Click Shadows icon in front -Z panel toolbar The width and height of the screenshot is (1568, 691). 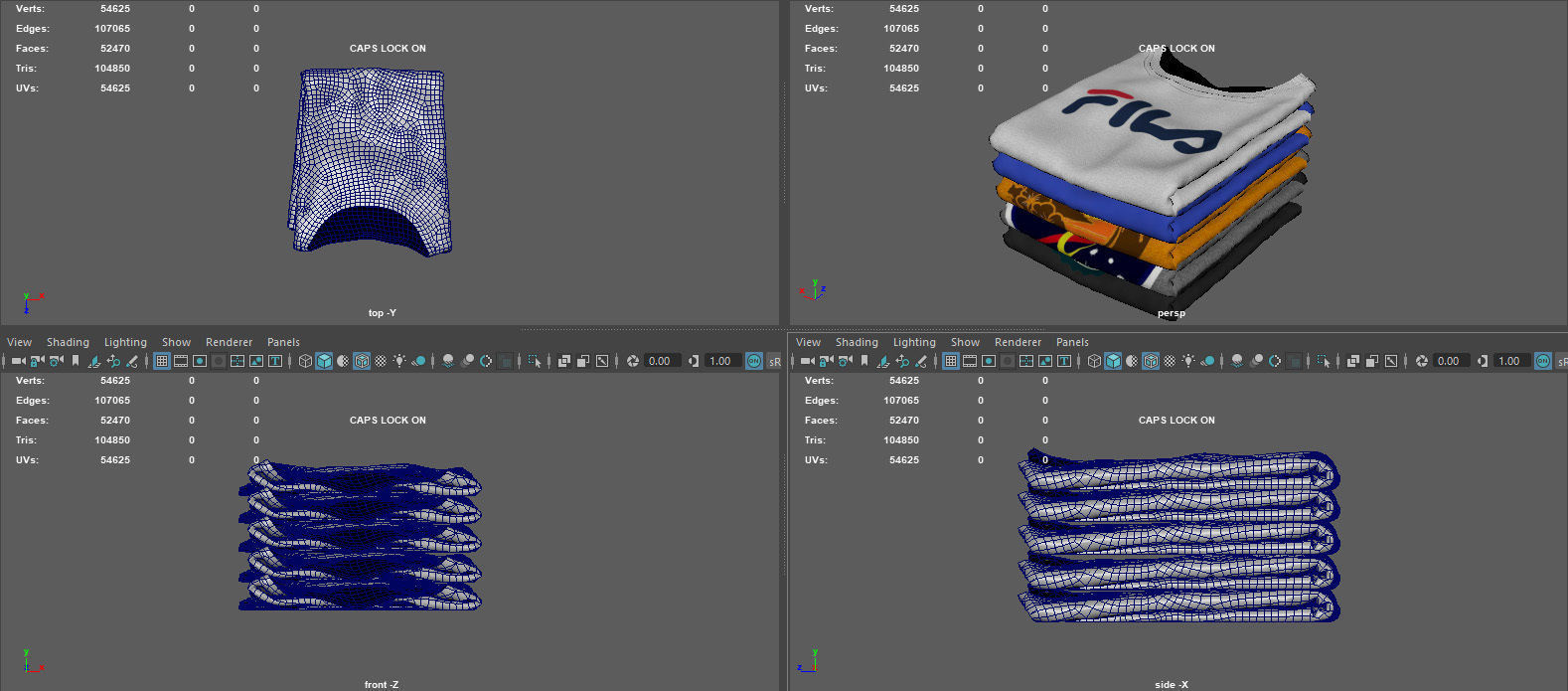pos(418,361)
